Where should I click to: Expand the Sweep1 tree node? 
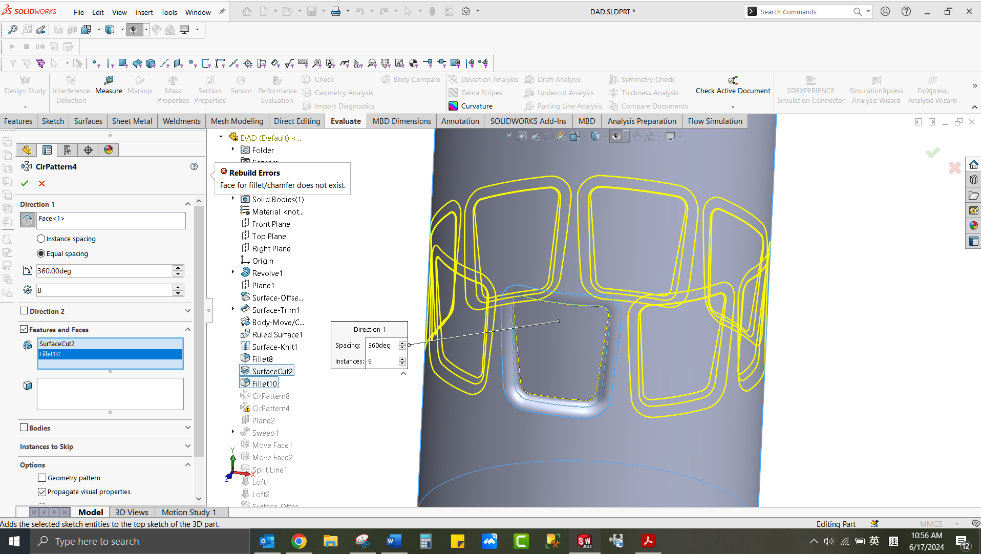[x=233, y=432]
